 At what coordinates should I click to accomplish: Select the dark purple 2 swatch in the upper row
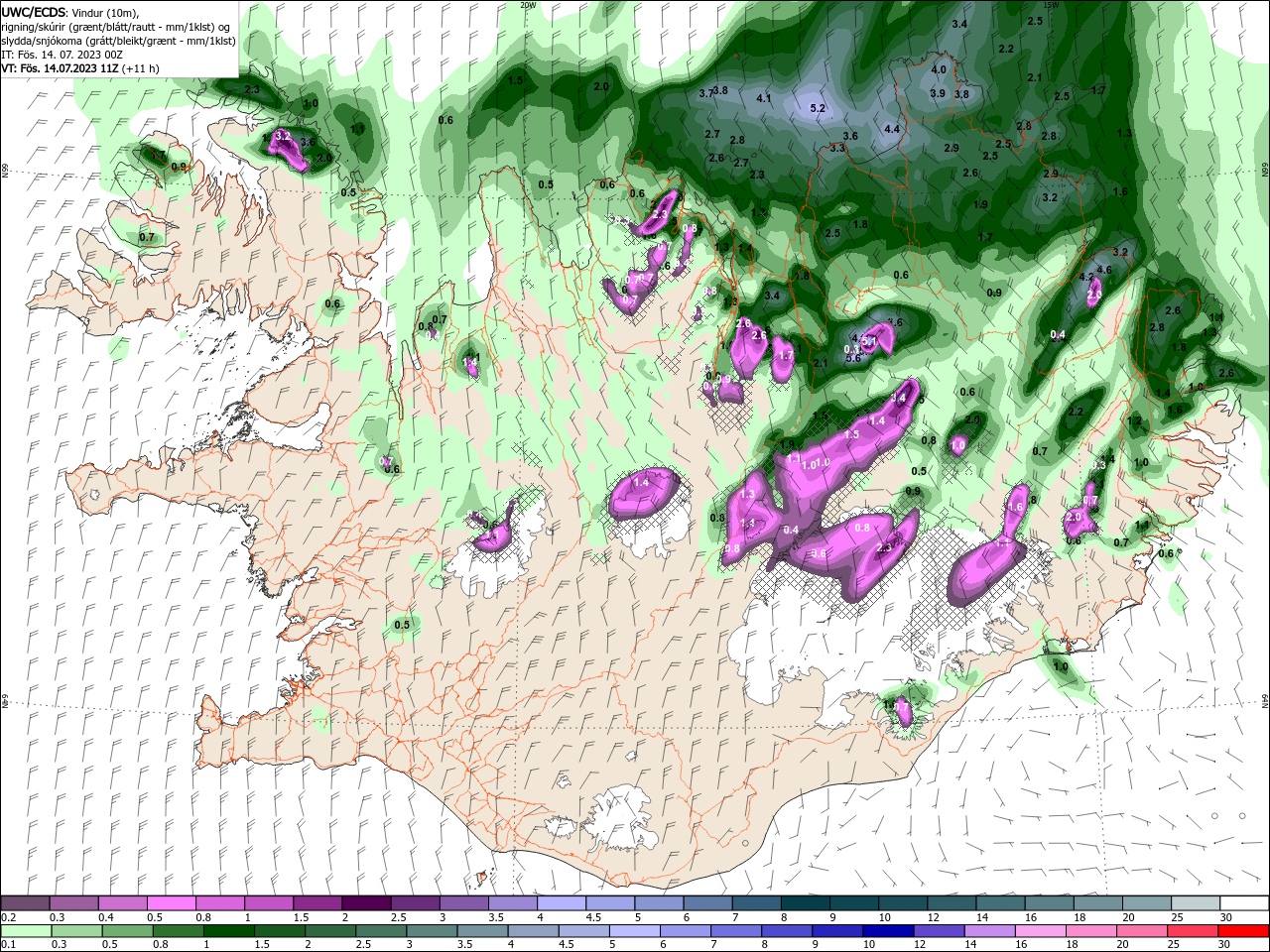click(365, 902)
